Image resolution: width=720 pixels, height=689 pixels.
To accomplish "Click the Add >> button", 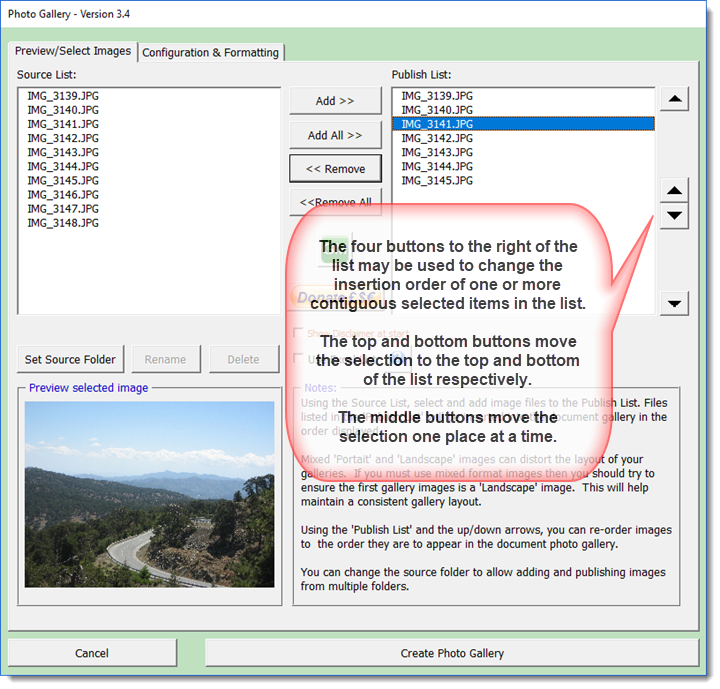I will click(335, 101).
